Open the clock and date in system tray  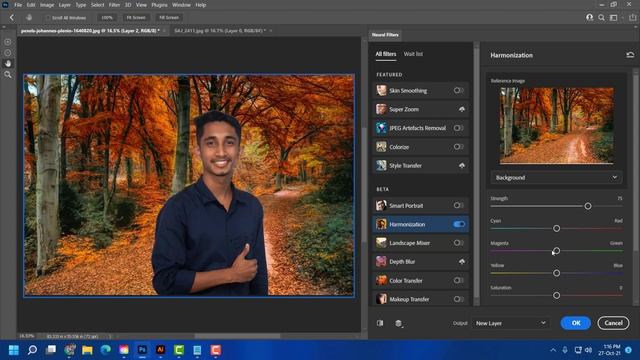609,350
